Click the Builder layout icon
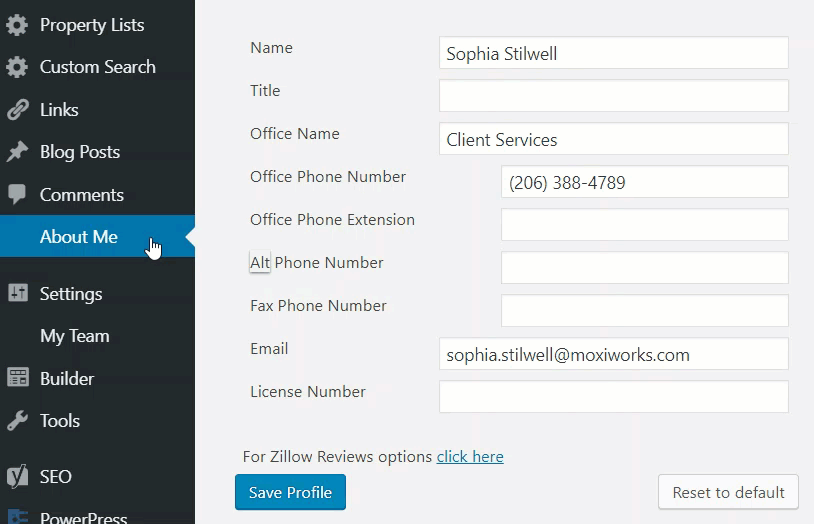This screenshot has height=524, width=814. tap(17, 379)
